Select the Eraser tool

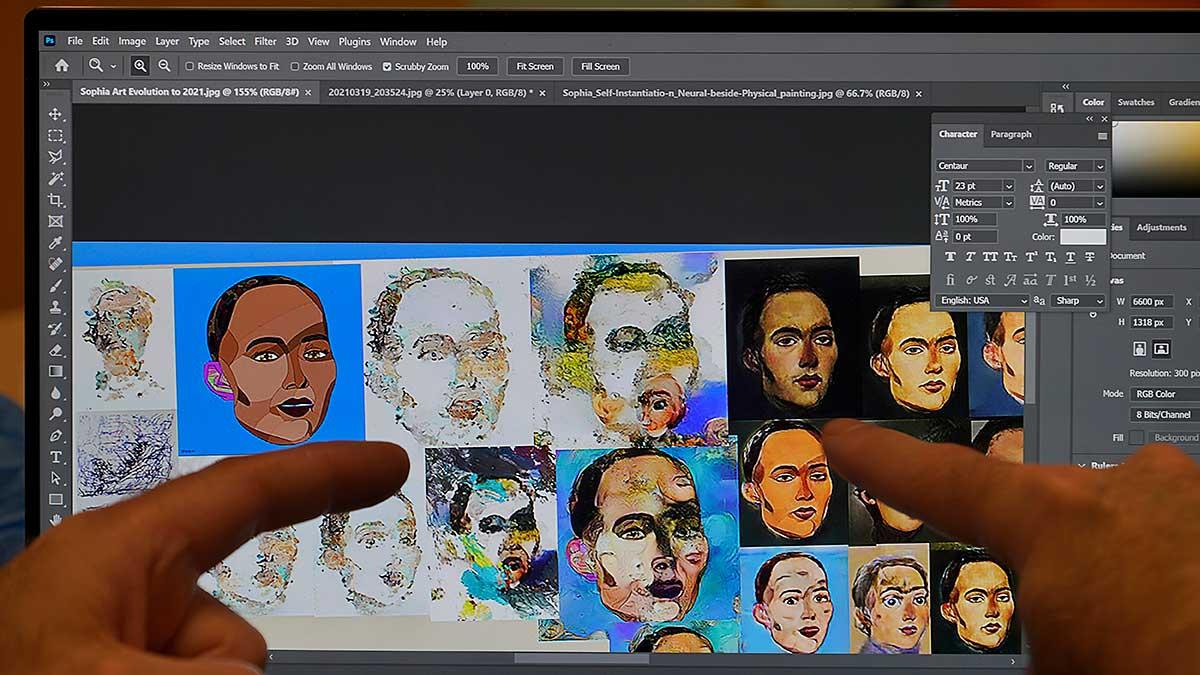click(56, 350)
